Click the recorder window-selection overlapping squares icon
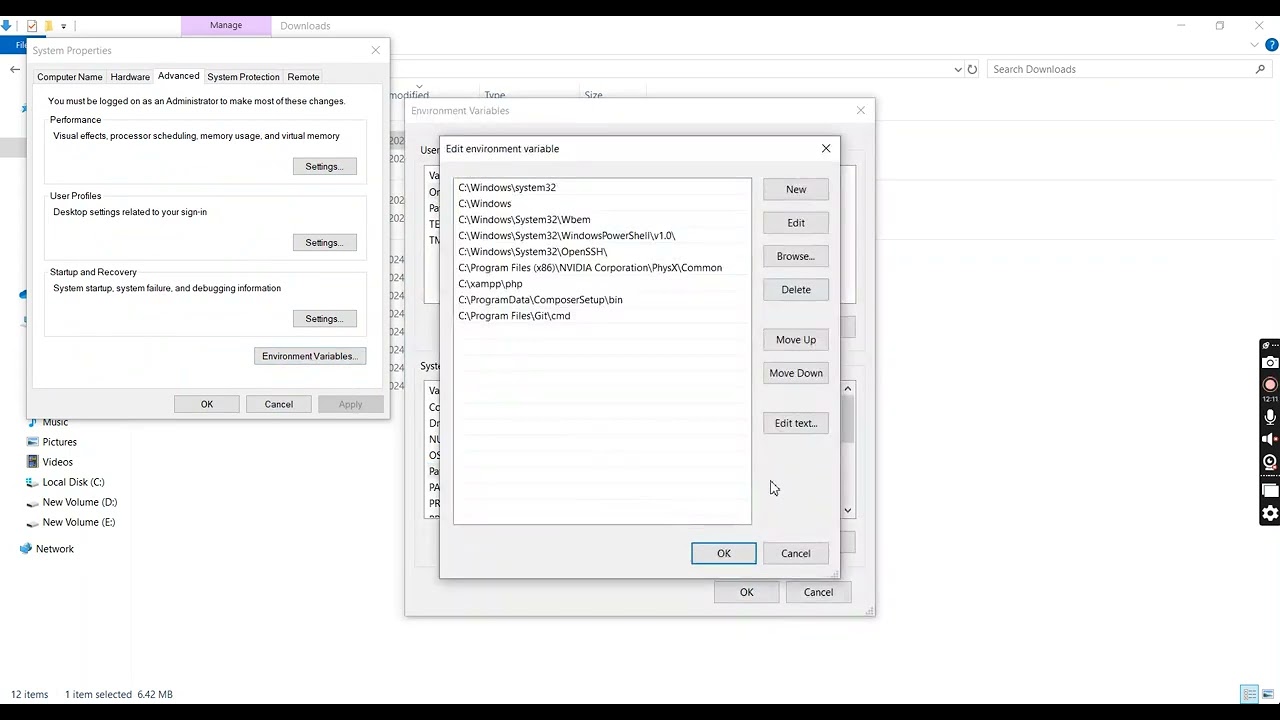The height and width of the screenshot is (720, 1280). coord(1270,490)
